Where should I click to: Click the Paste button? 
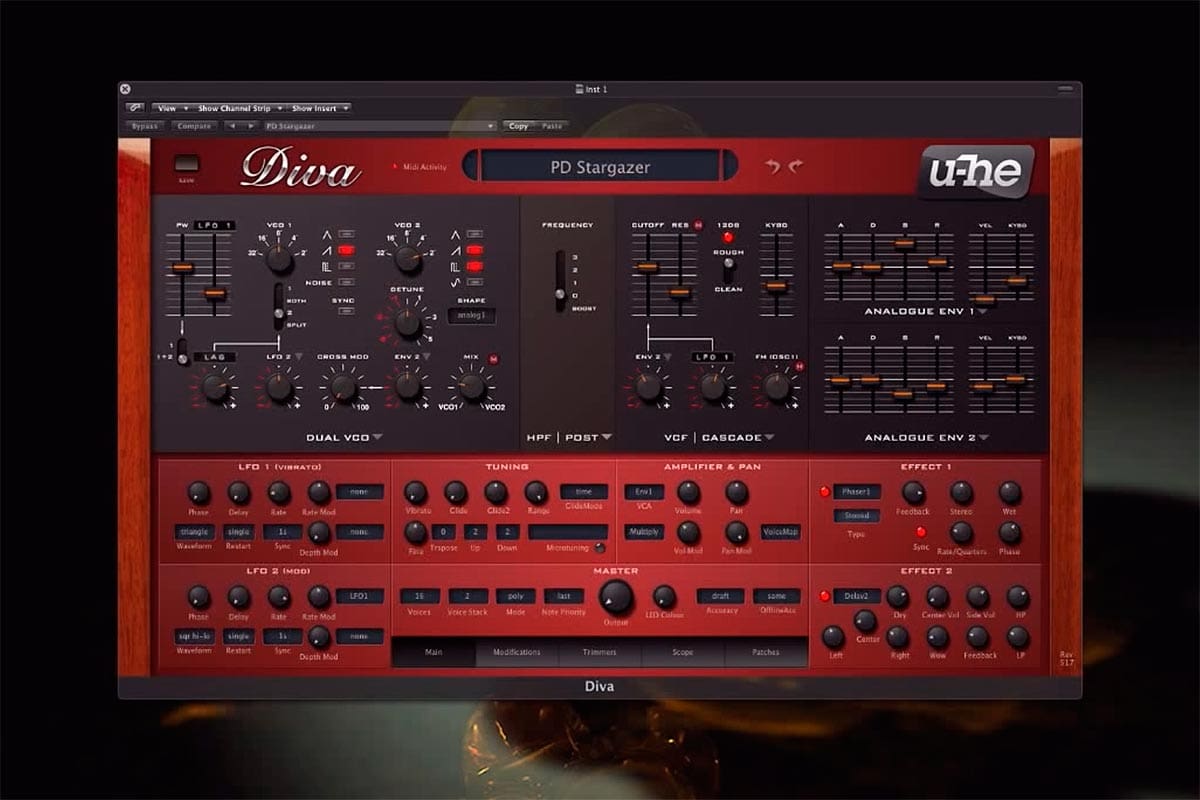[552, 126]
